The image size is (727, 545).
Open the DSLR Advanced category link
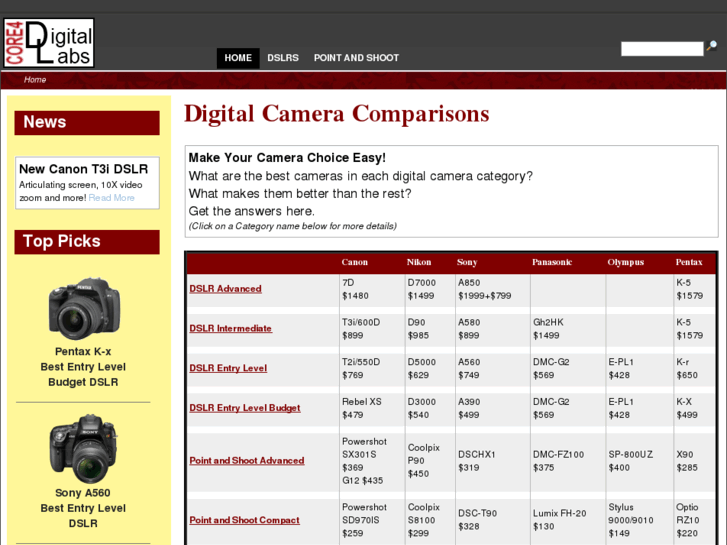click(x=225, y=289)
